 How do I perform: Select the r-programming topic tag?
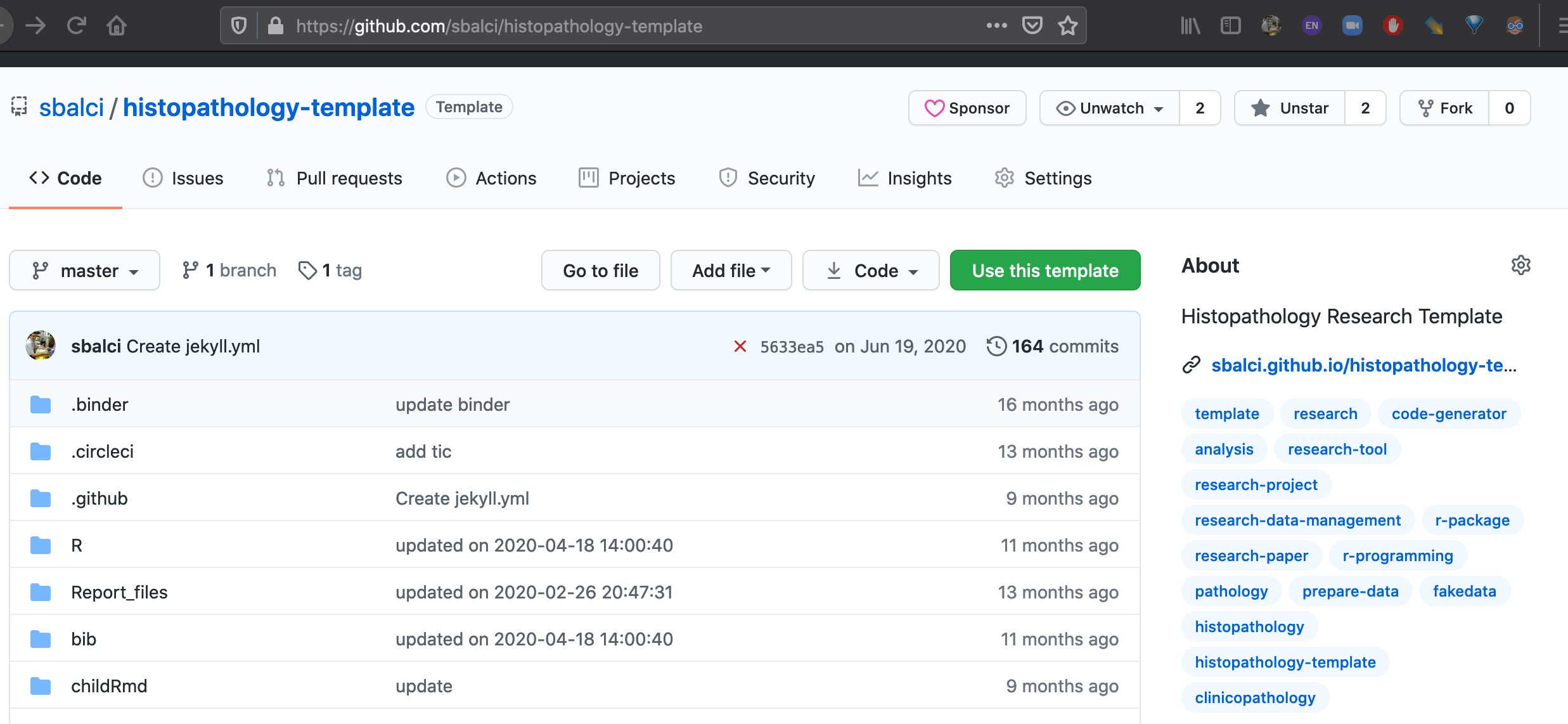1398,555
